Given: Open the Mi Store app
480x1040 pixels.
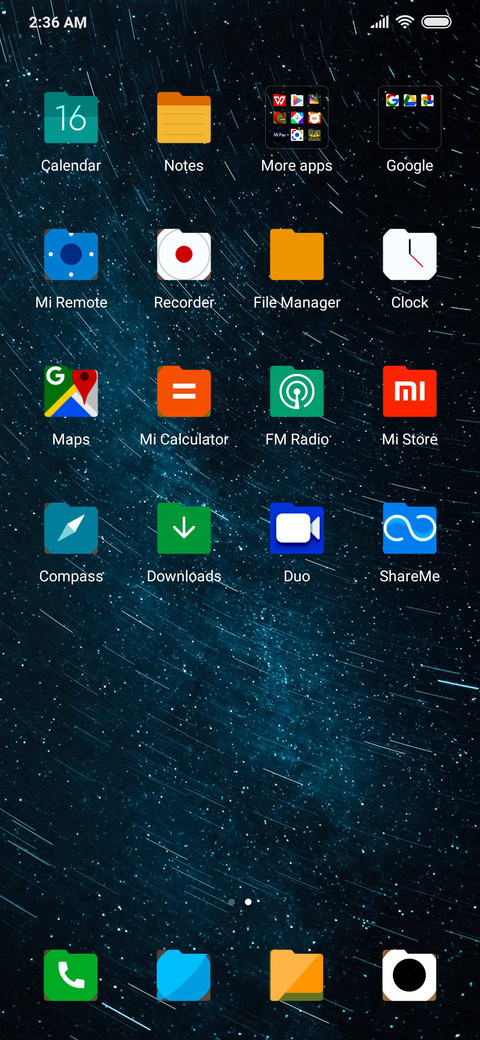Looking at the screenshot, I should click(410, 391).
